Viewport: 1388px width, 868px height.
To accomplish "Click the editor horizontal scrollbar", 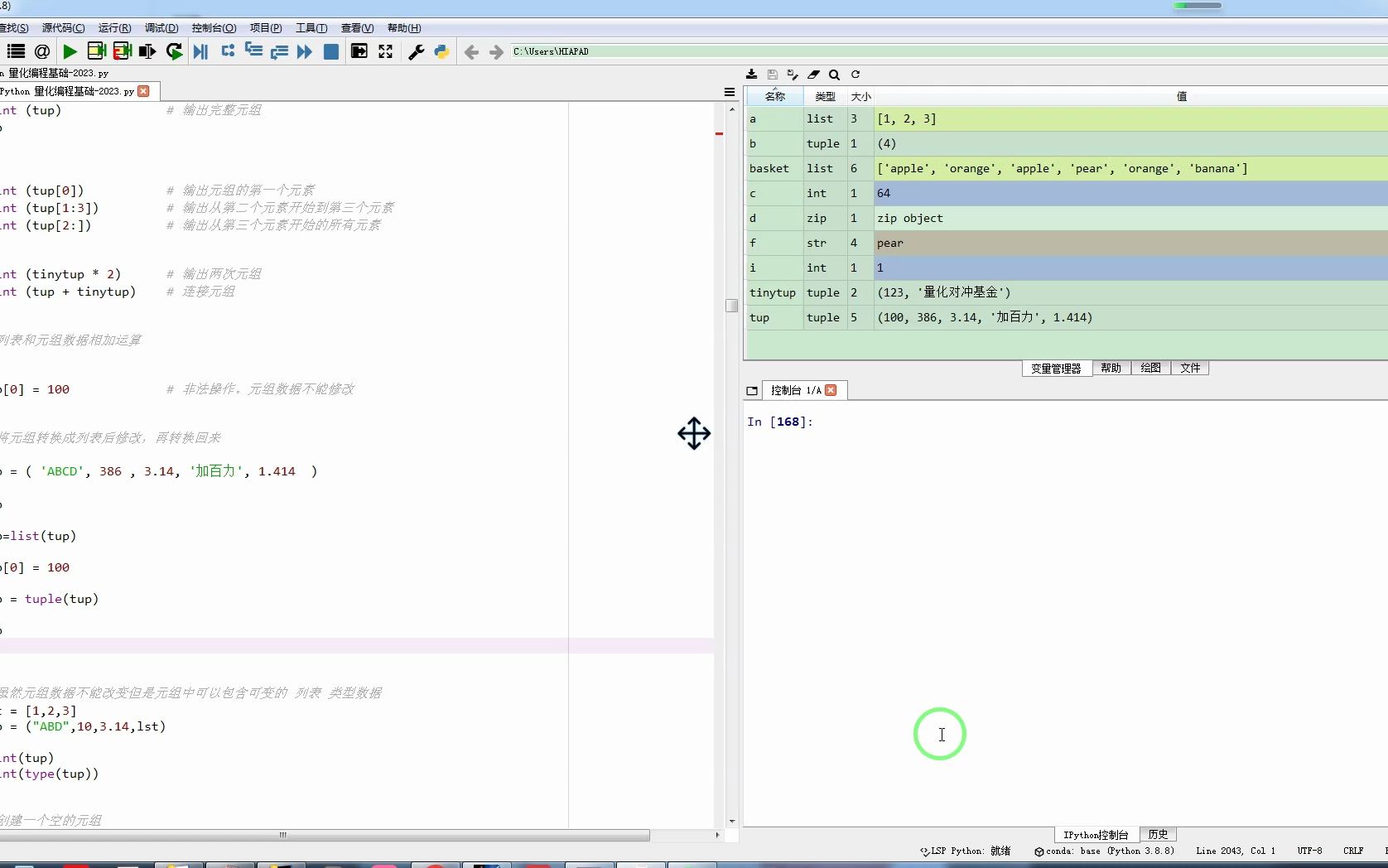I will pos(325,836).
